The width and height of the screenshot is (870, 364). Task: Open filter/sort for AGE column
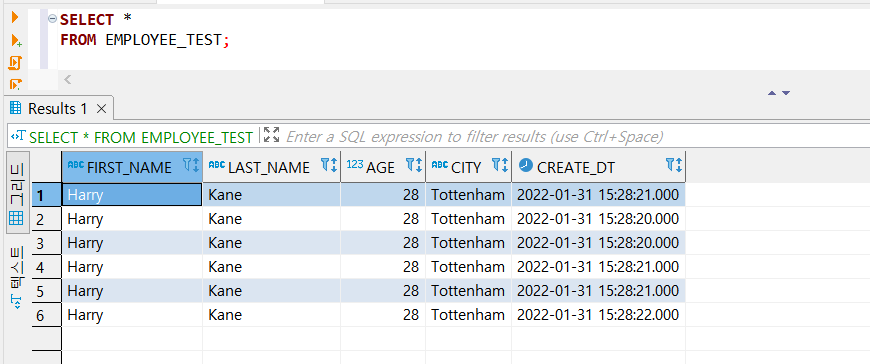click(x=413, y=165)
